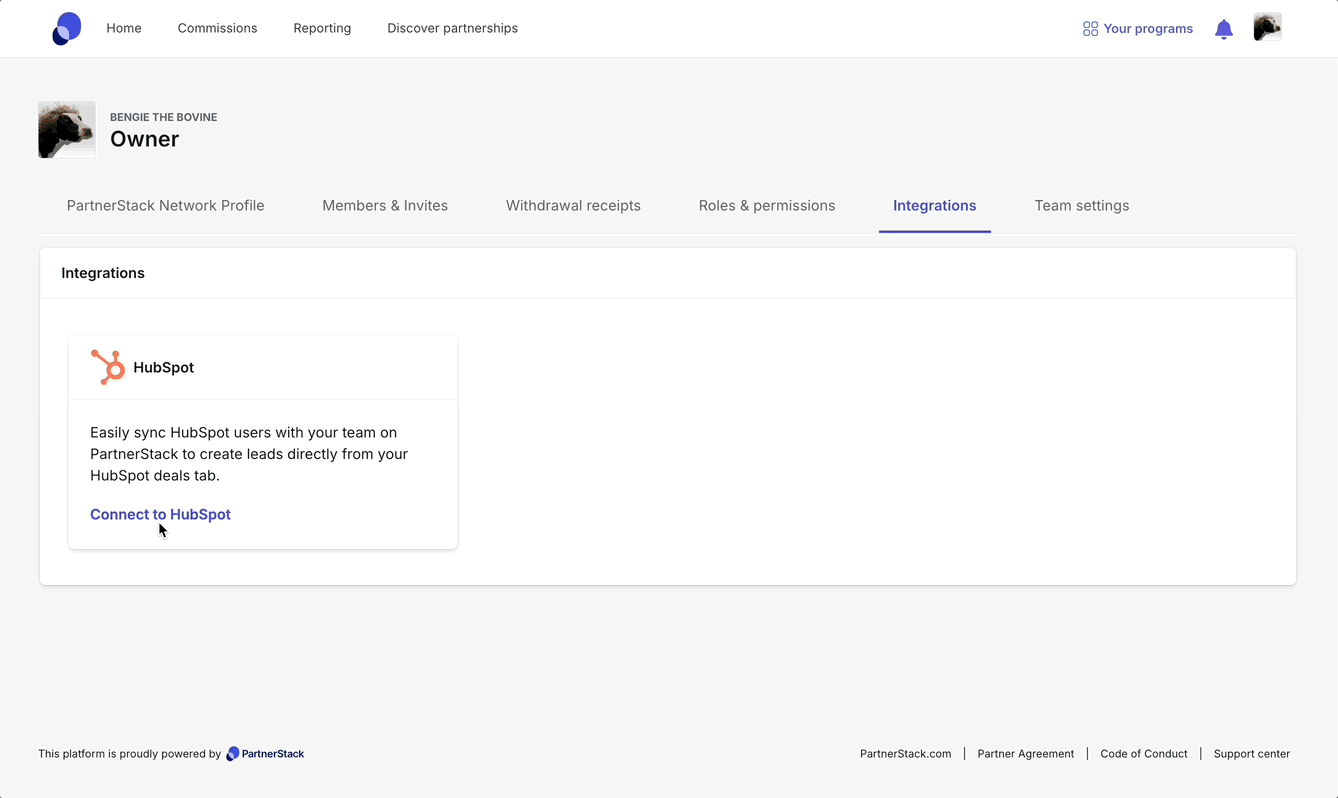
Task: Select the Integrations tab
Action: [x=934, y=206]
